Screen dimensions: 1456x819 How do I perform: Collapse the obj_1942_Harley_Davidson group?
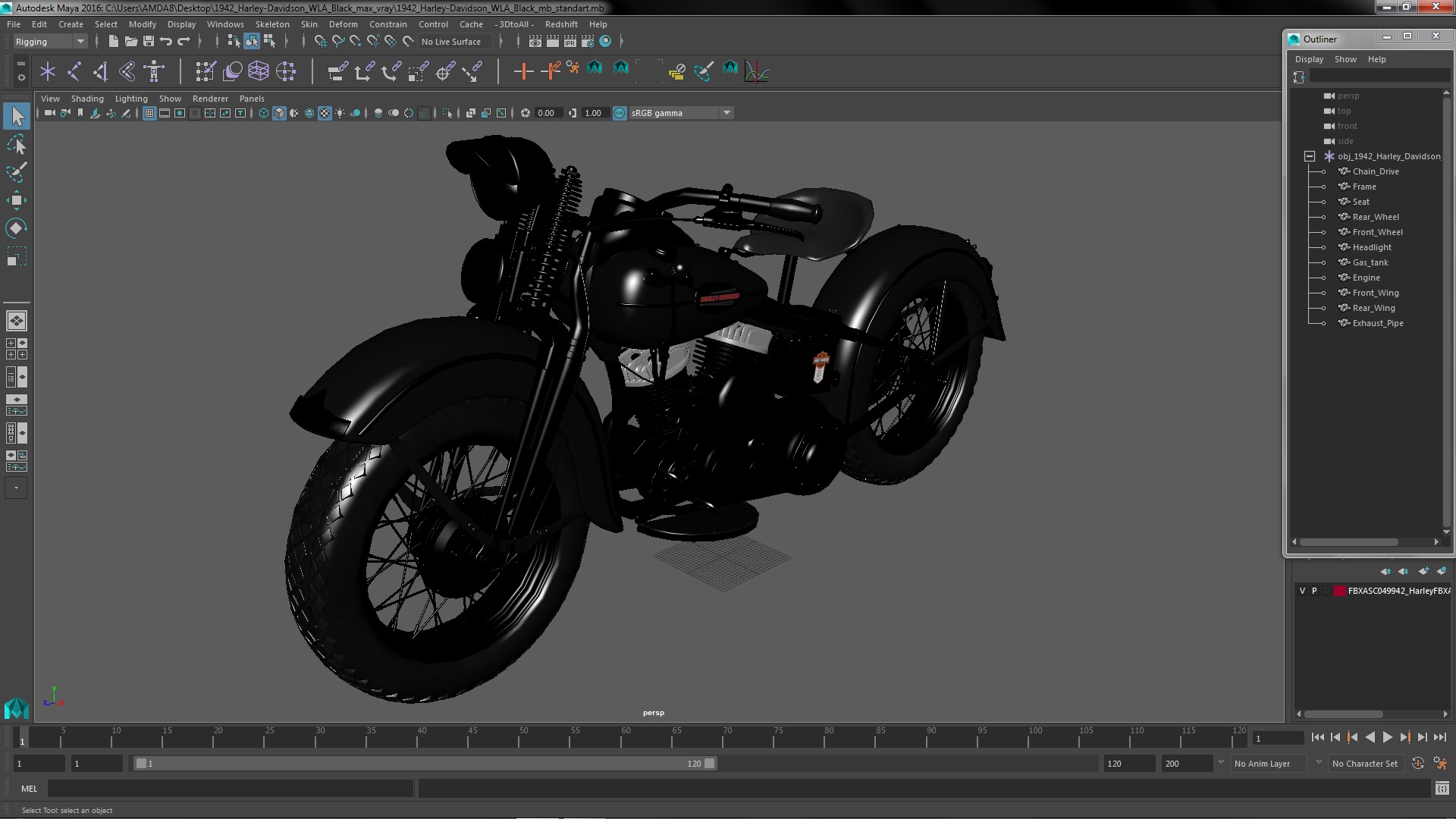coord(1309,156)
